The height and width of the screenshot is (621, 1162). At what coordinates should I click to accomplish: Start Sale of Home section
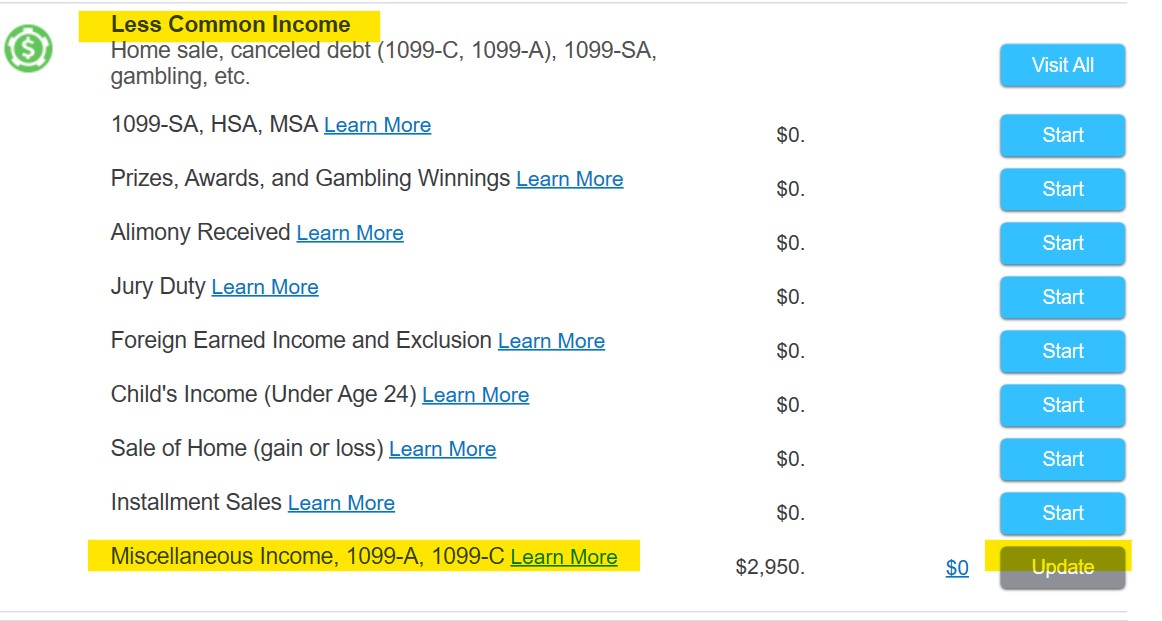click(x=1062, y=459)
